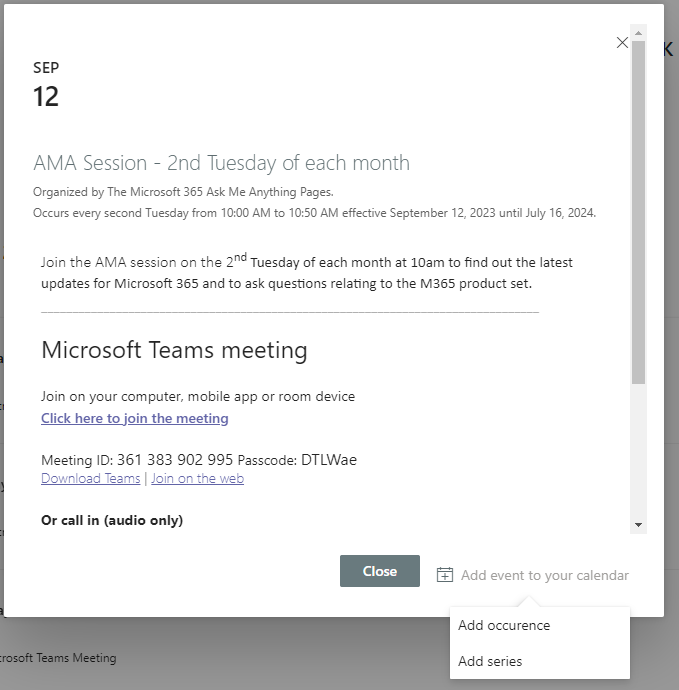This screenshot has height=690, width=679.
Task: Expand the Add event to your calendar dropdown
Action: [544, 575]
